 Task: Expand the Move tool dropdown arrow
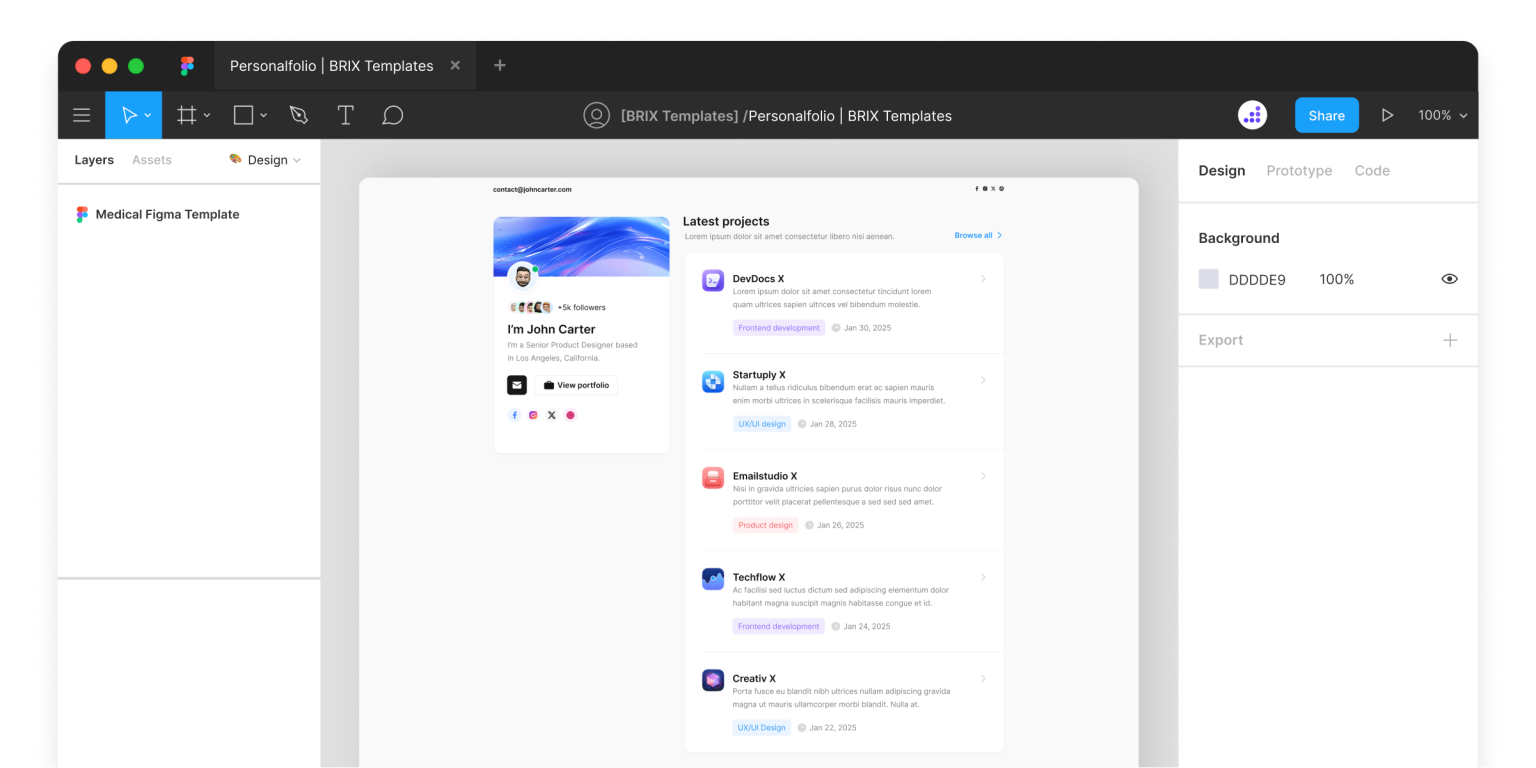point(147,114)
